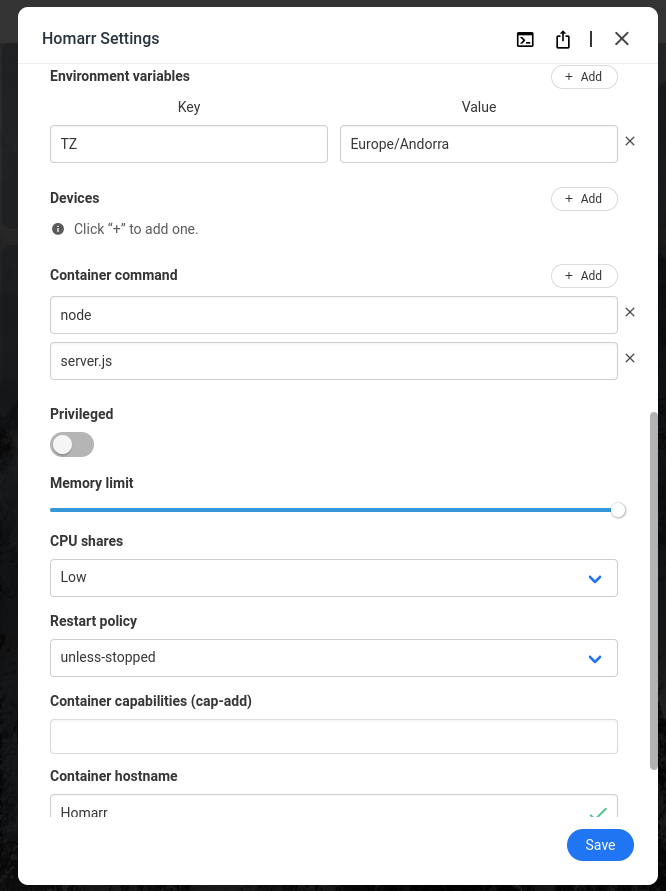Click the green checkmark in the hostname field
The image size is (666, 891).
click(x=598, y=813)
